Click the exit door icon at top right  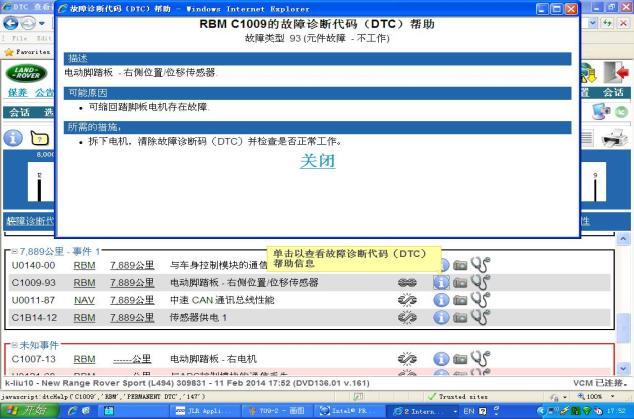pyautogui.click(x=617, y=72)
